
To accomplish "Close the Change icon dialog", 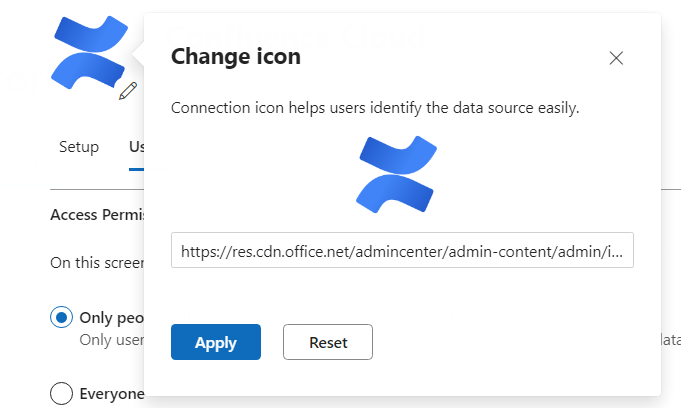I will (x=616, y=58).
